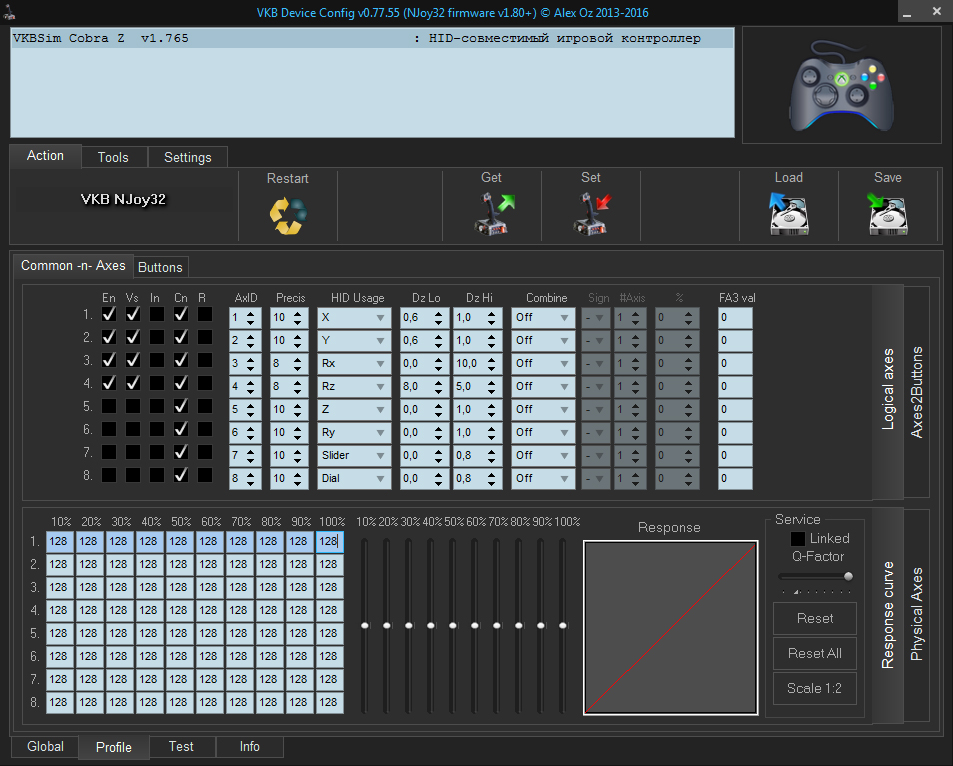Image resolution: width=953 pixels, height=766 pixels.
Task: Open the Physical Axes vertical tab
Action: click(917, 614)
